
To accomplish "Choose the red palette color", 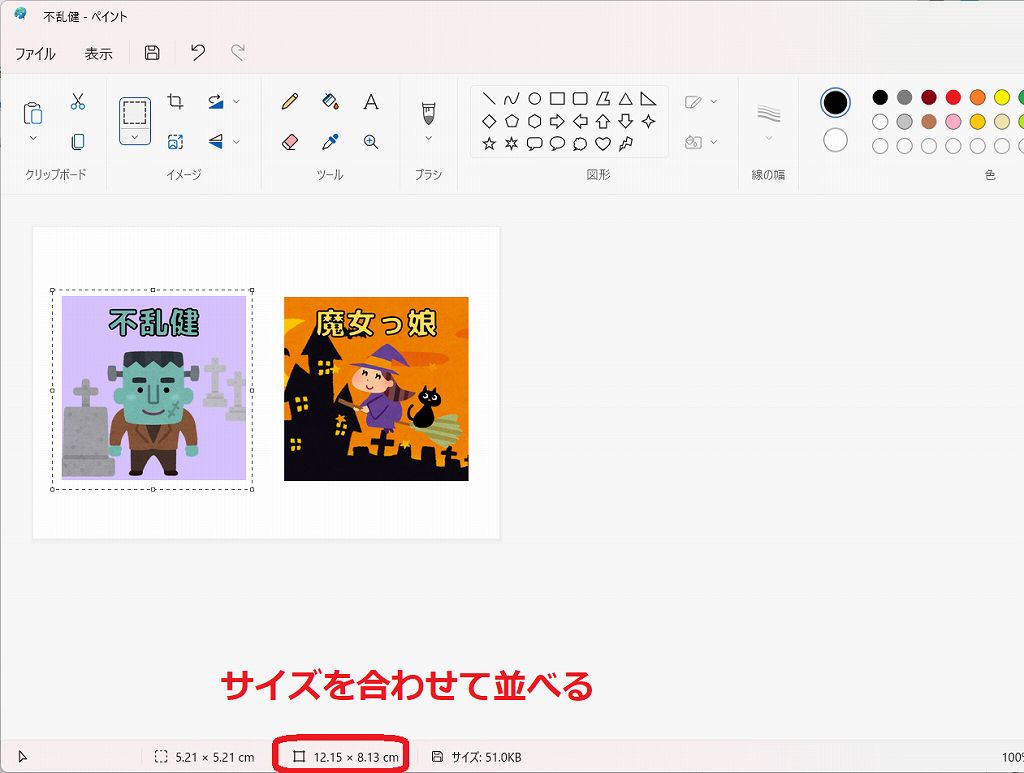I will (953, 97).
